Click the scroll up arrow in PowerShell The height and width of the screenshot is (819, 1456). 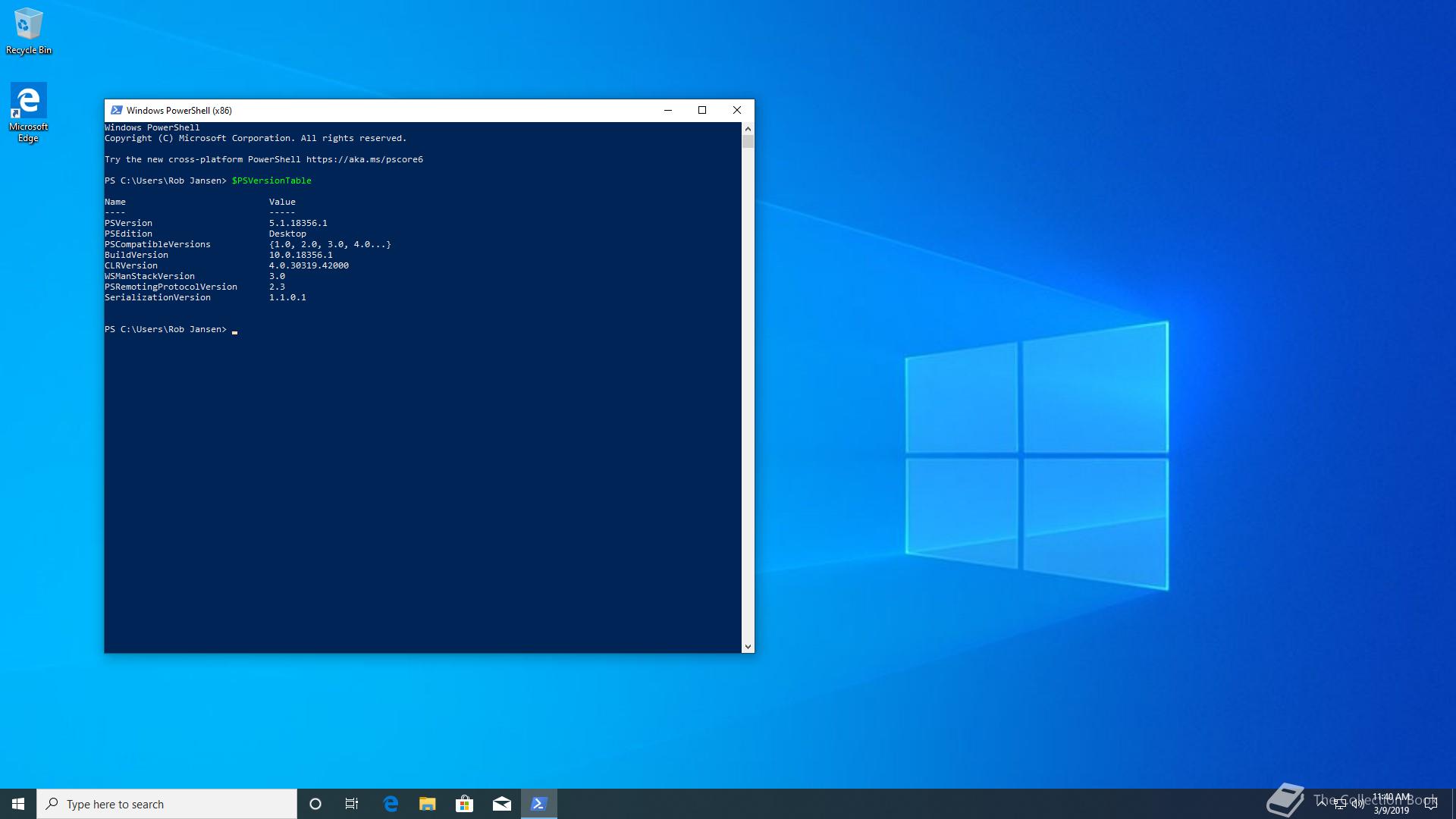[748, 129]
